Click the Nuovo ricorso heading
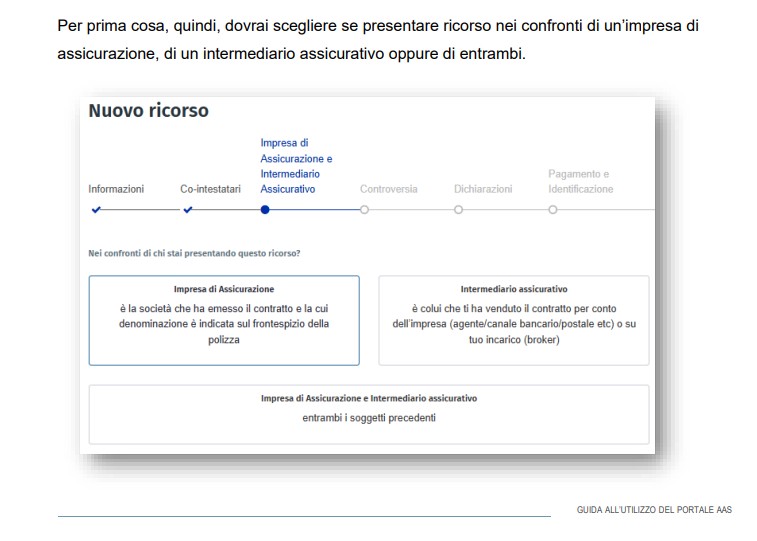 tap(148, 111)
